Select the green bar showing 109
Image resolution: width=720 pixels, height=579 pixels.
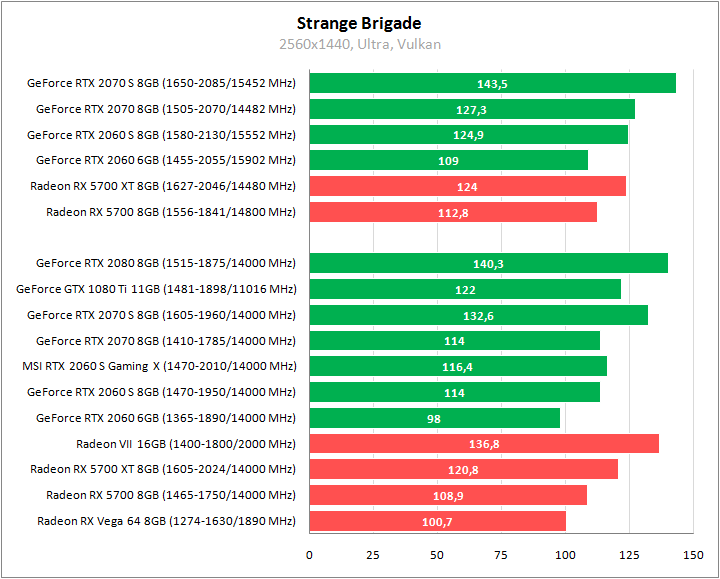point(448,160)
